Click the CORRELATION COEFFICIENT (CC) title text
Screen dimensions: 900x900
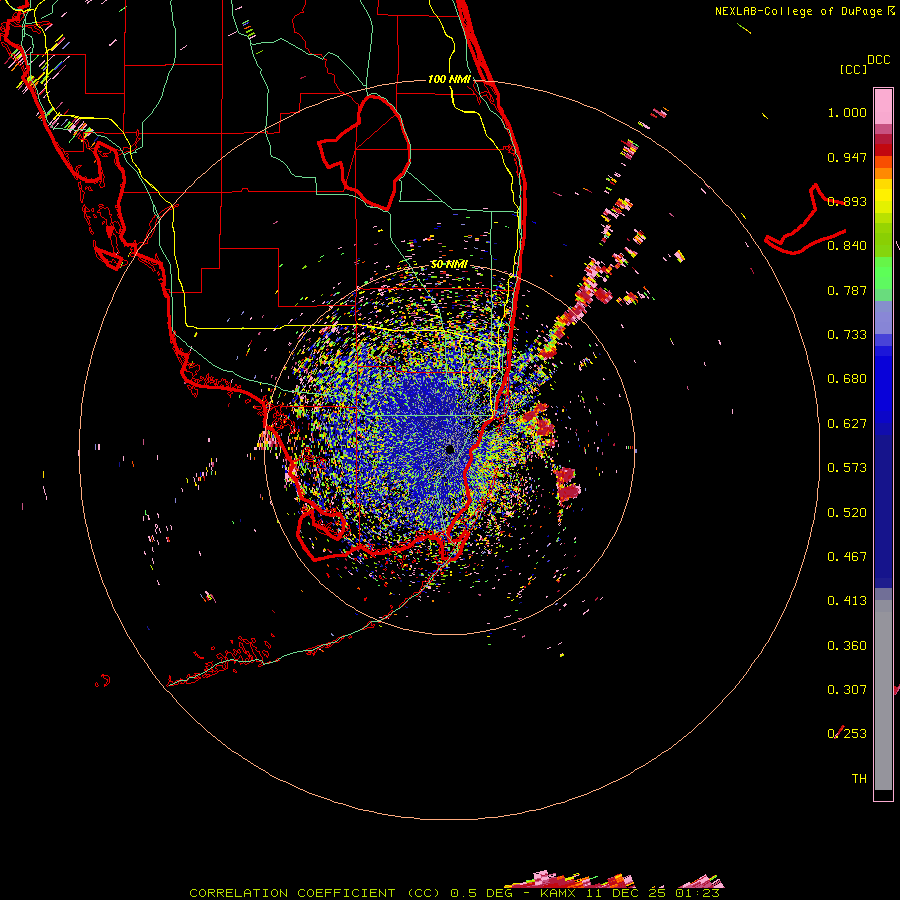point(316,893)
